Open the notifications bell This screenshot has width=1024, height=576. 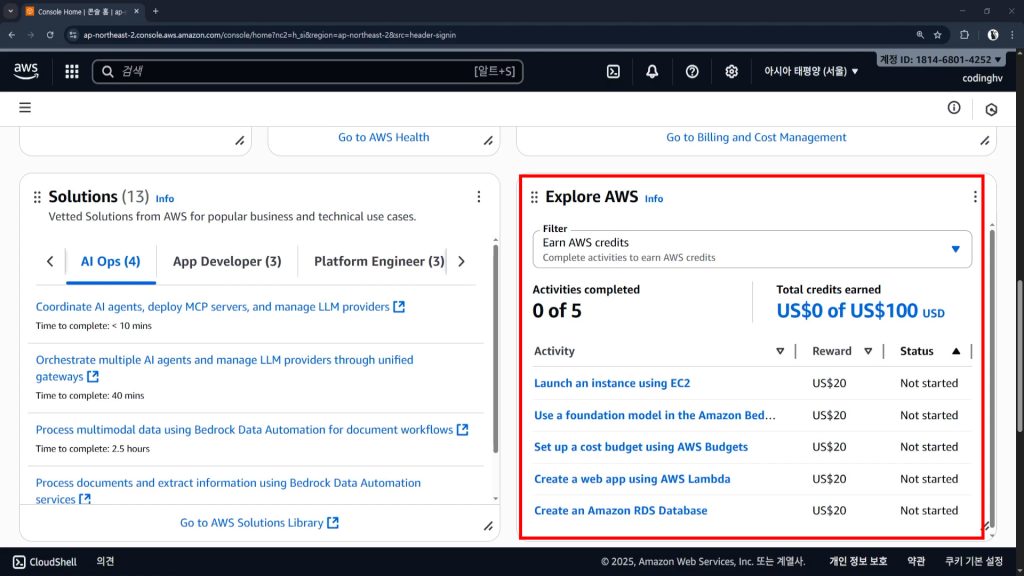652,71
